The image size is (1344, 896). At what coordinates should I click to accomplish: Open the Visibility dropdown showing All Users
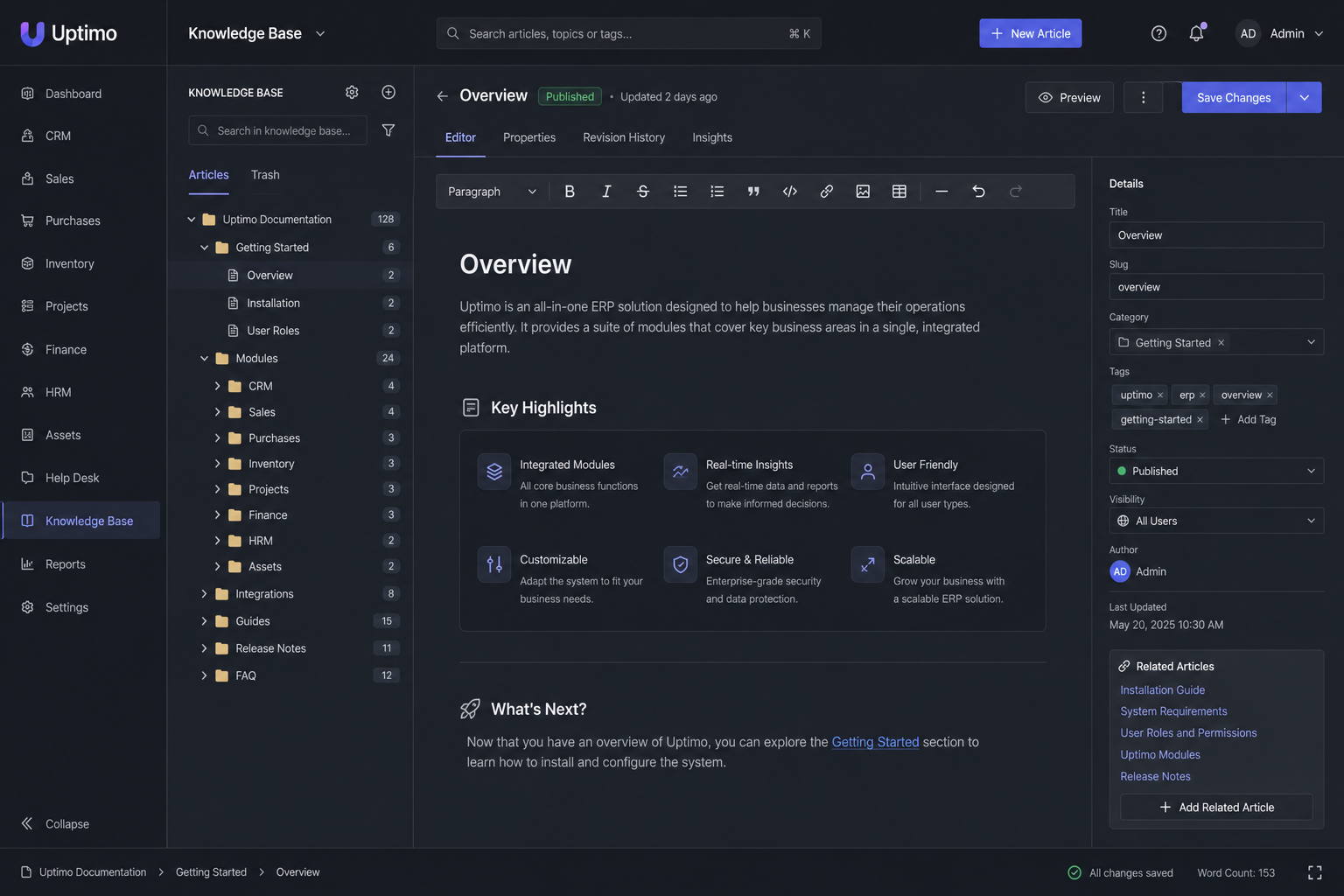point(1216,521)
